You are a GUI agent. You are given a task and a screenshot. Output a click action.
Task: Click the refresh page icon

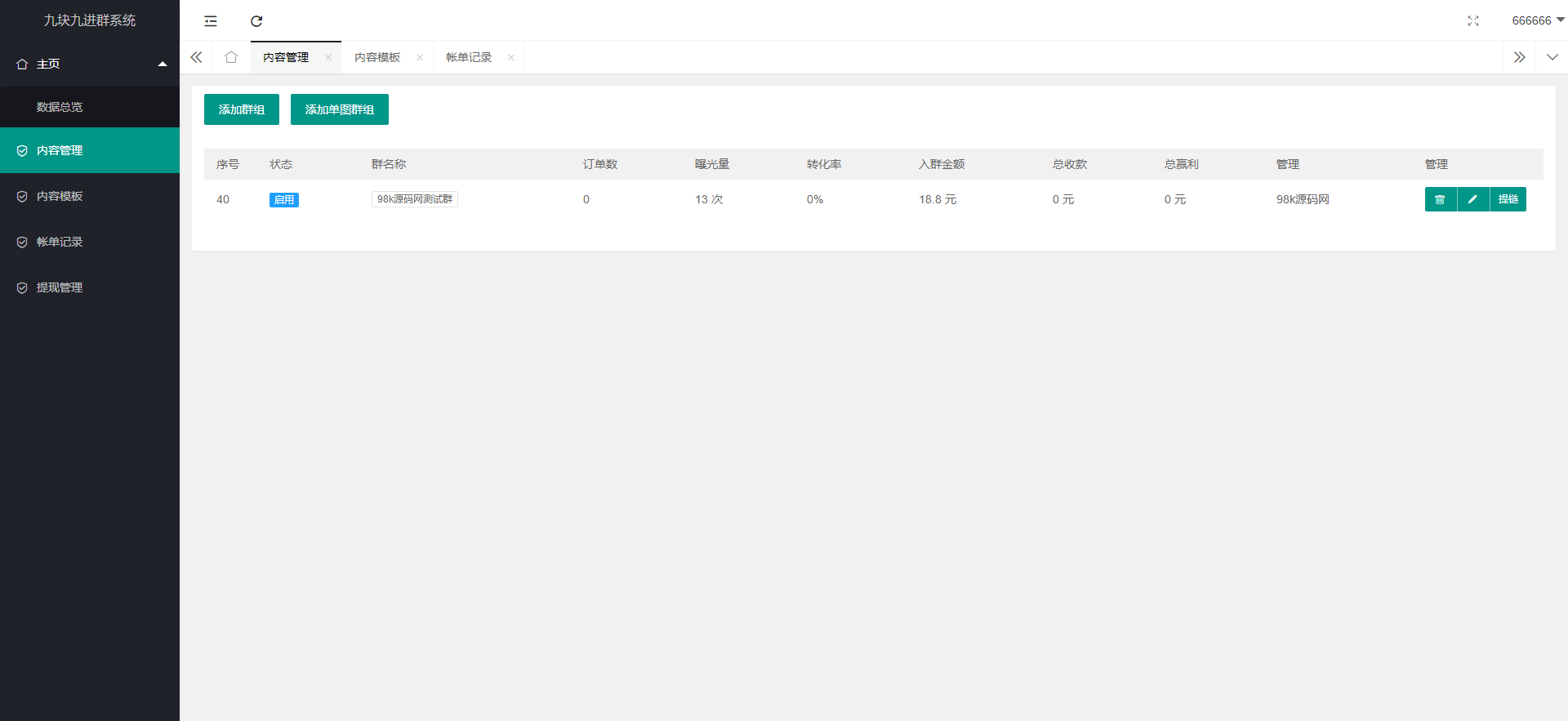click(256, 21)
